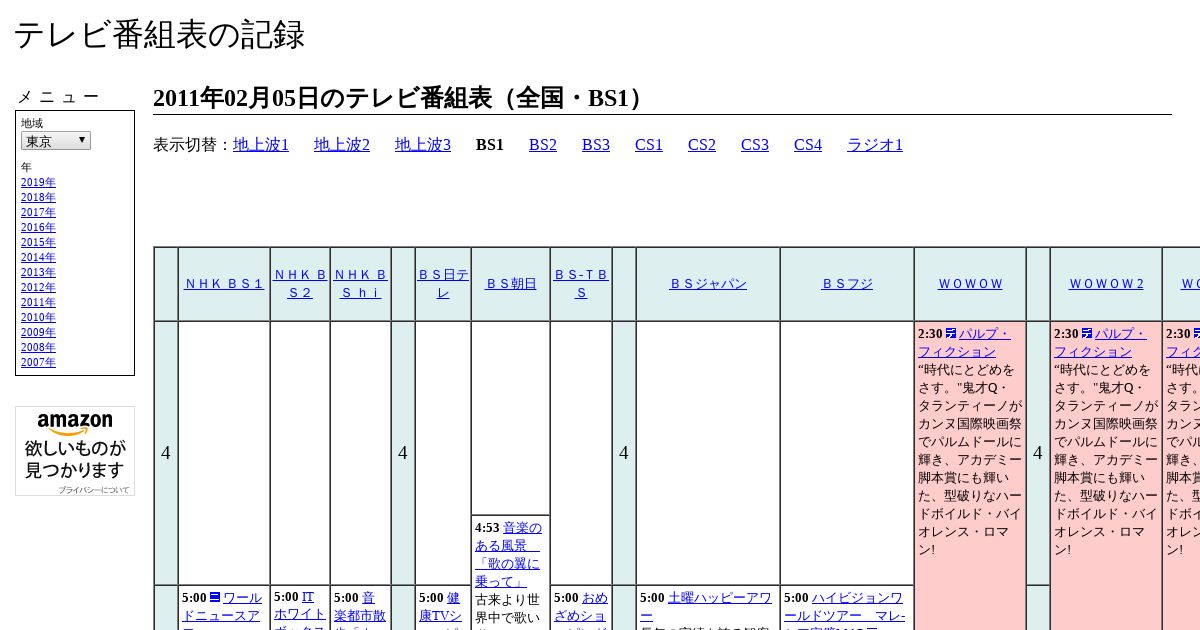
Task: Switch display to CS3
Action: 755,145
